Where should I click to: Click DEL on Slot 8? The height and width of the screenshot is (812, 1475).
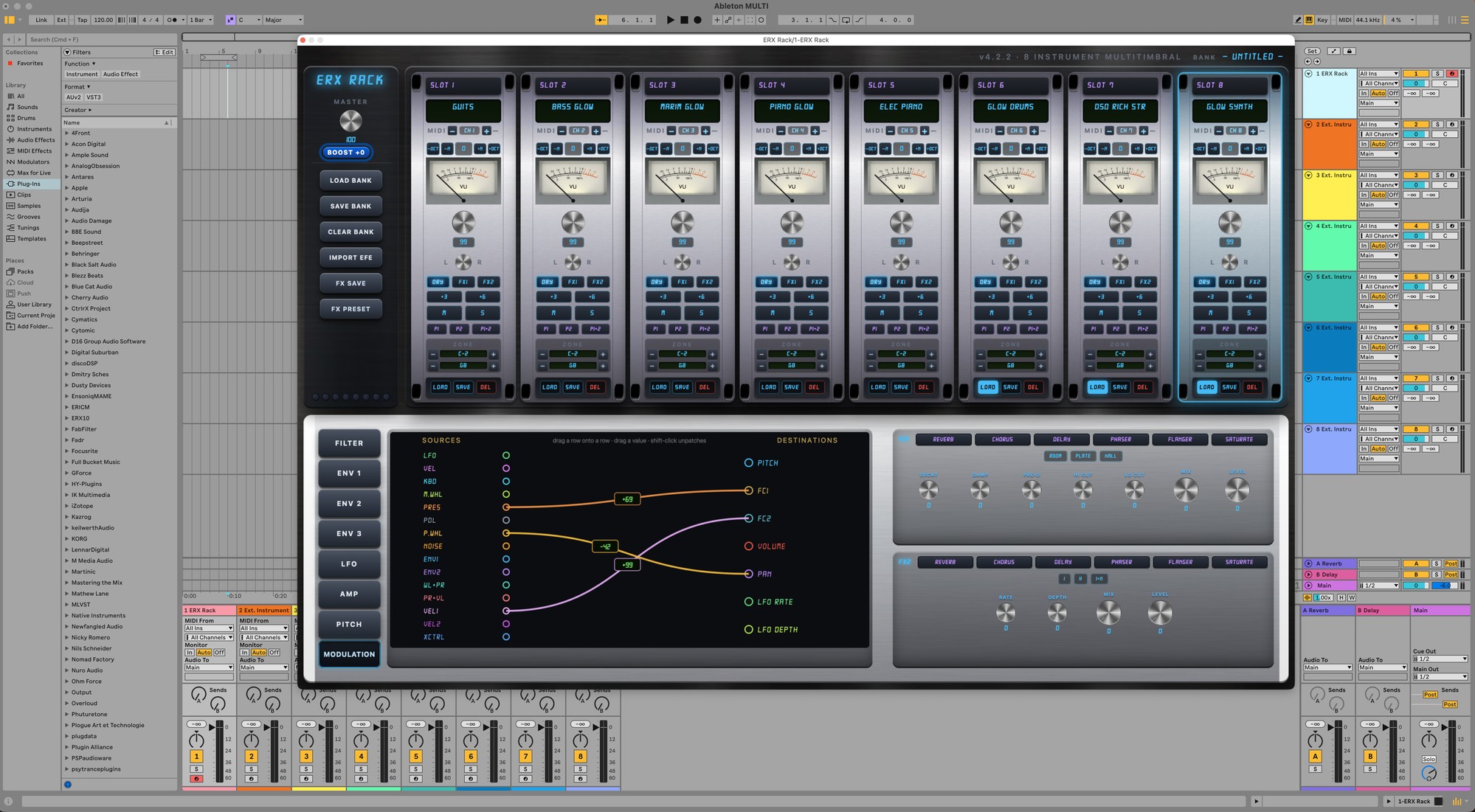(x=1252, y=387)
